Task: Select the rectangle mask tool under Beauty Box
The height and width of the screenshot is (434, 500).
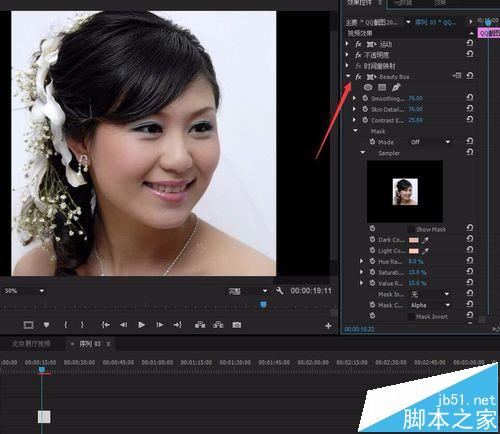Action: click(382, 87)
